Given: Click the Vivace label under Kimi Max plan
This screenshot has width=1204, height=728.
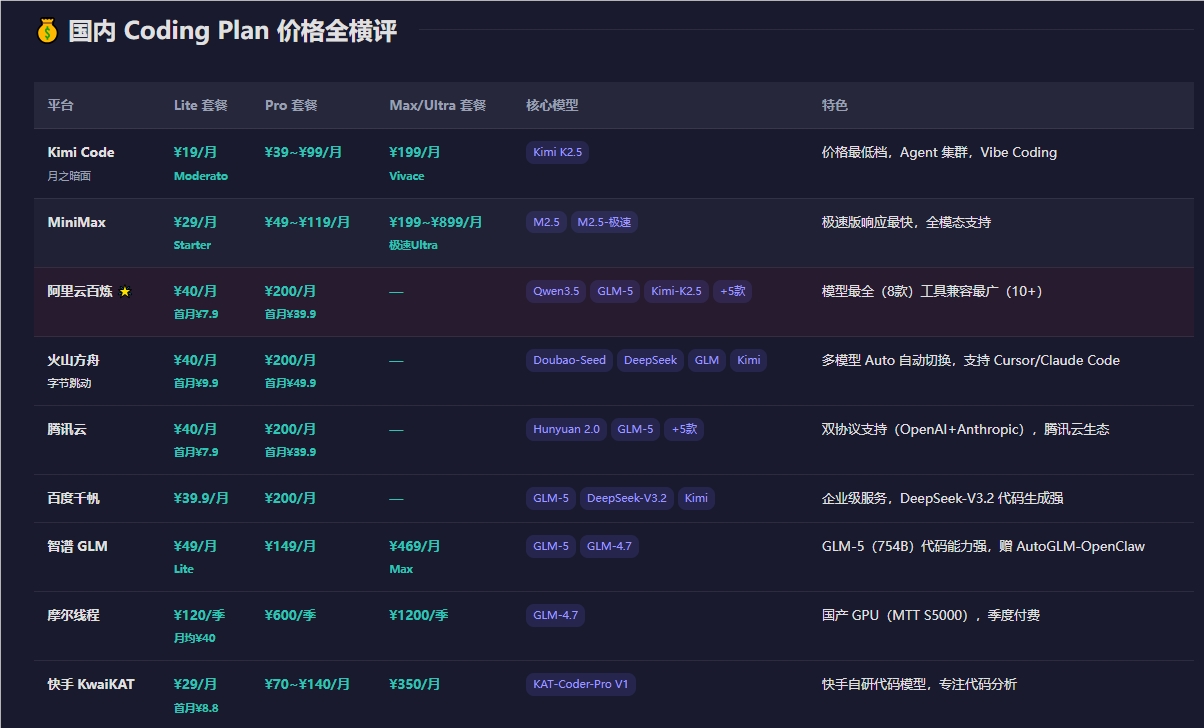Looking at the screenshot, I should pyautogui.click(x=406, y=175).
